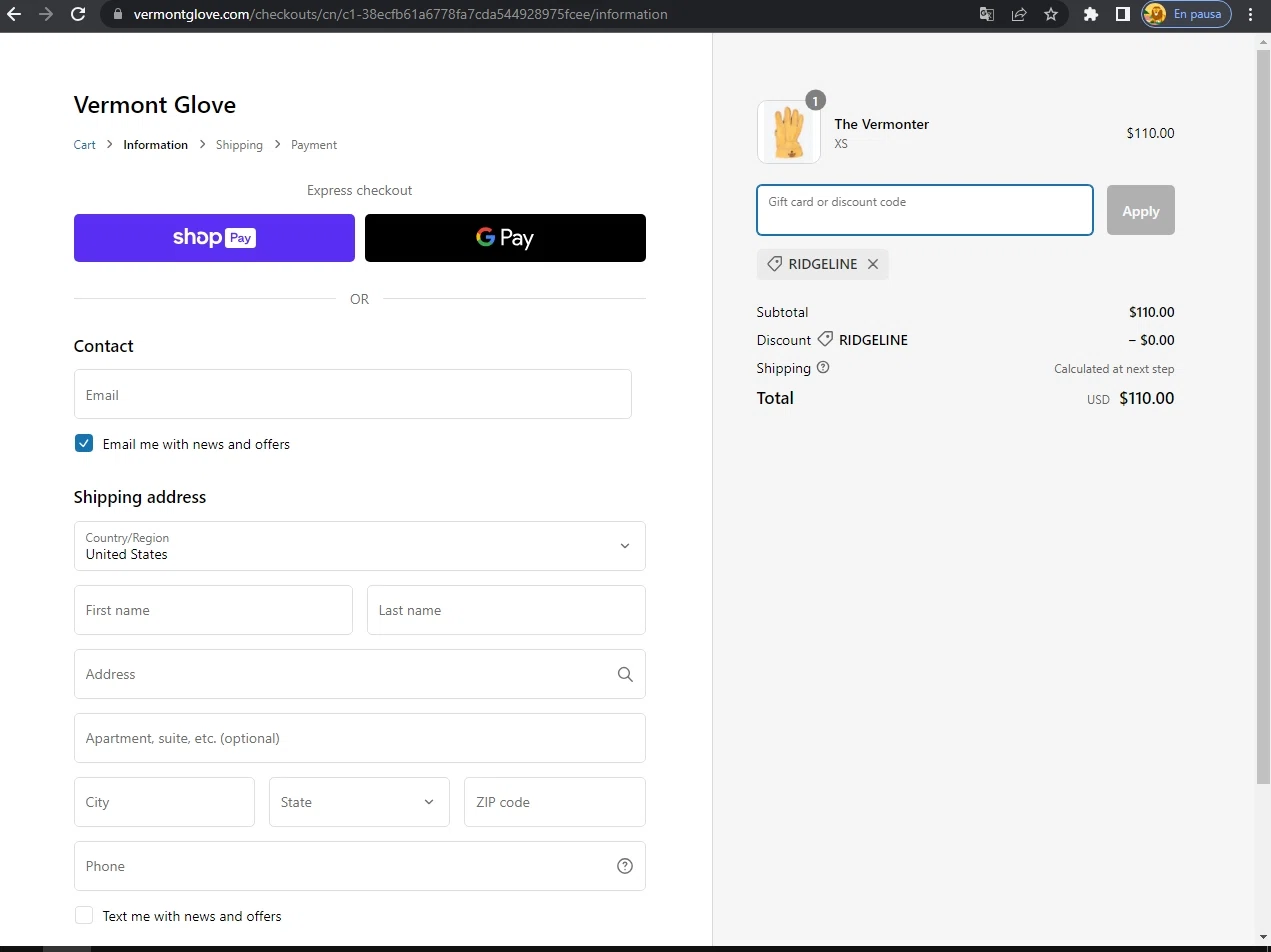Focus the ZIP code field
The image size is (1271, 952).
[x=555, y=802]
